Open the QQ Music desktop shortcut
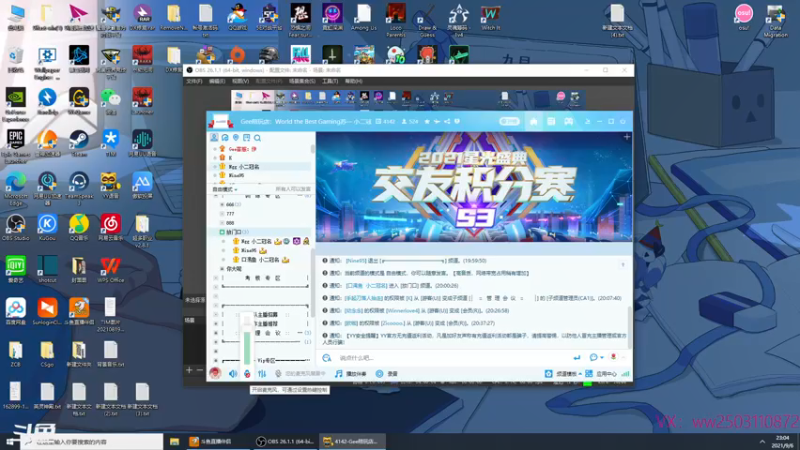The image size is (800, 450). pos(79,227)
